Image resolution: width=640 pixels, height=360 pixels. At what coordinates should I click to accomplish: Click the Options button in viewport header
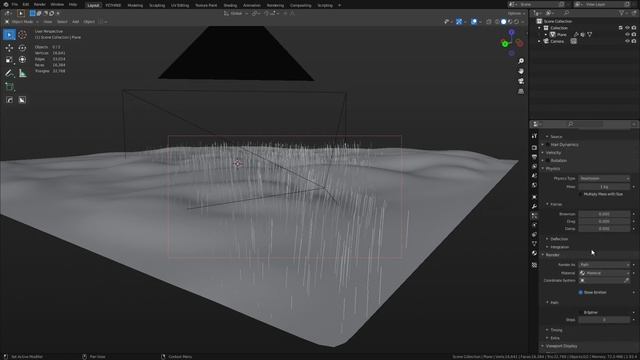(516, 13)
